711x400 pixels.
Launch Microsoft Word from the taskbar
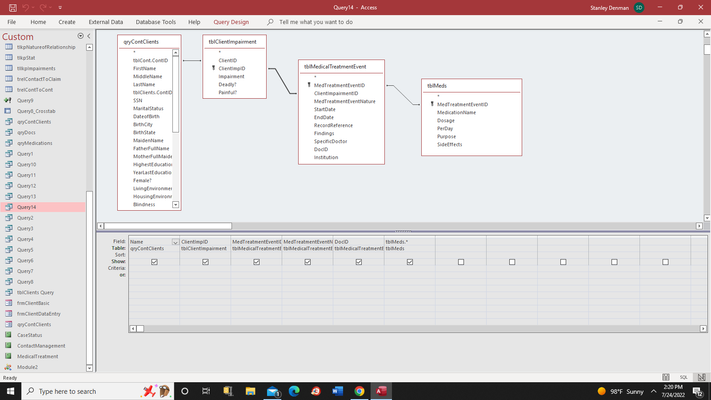337,391
